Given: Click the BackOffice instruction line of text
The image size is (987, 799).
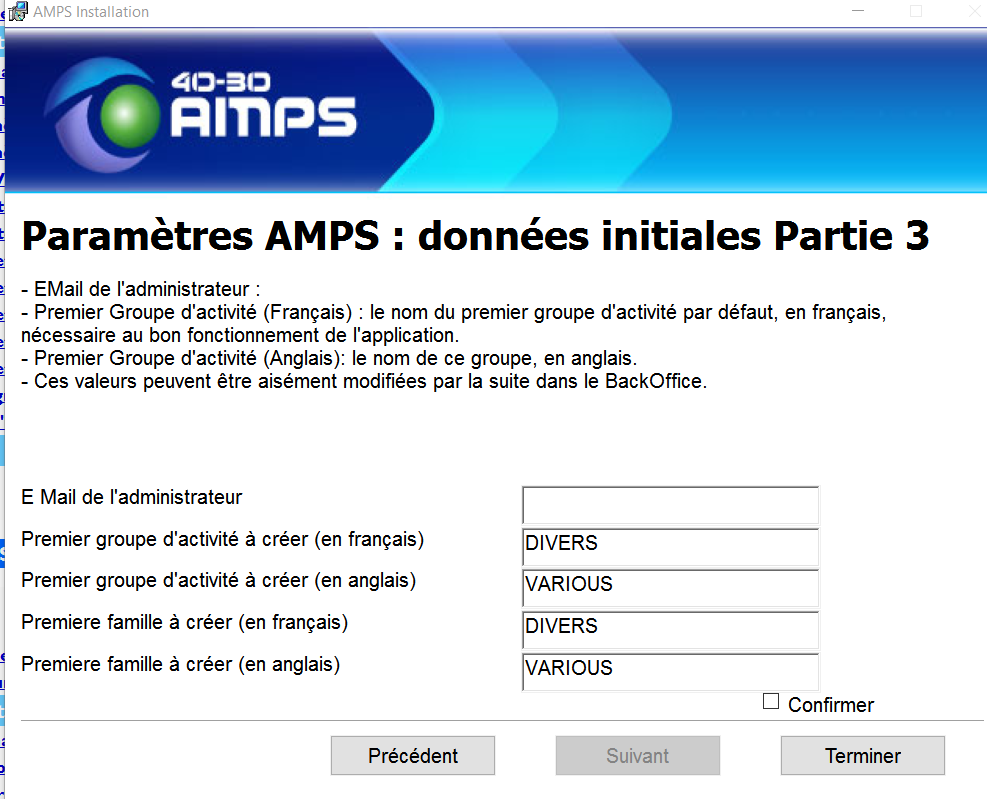Looking at the screenshot, I should pos(364,381).
